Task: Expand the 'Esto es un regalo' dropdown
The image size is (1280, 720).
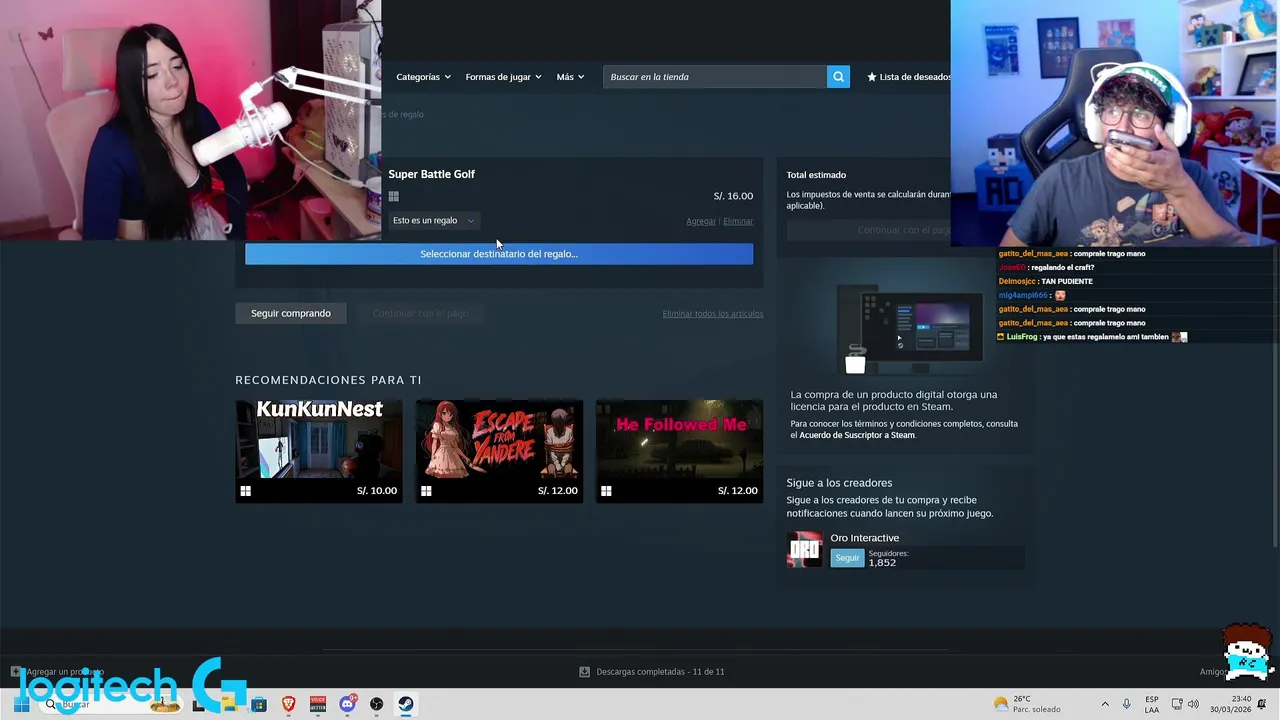Action: pyautogui.click(x=434, y=221)
